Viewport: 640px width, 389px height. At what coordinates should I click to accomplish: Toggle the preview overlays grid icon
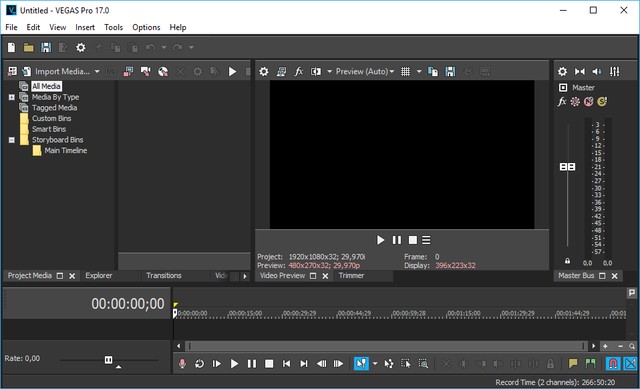click(405, 72)
